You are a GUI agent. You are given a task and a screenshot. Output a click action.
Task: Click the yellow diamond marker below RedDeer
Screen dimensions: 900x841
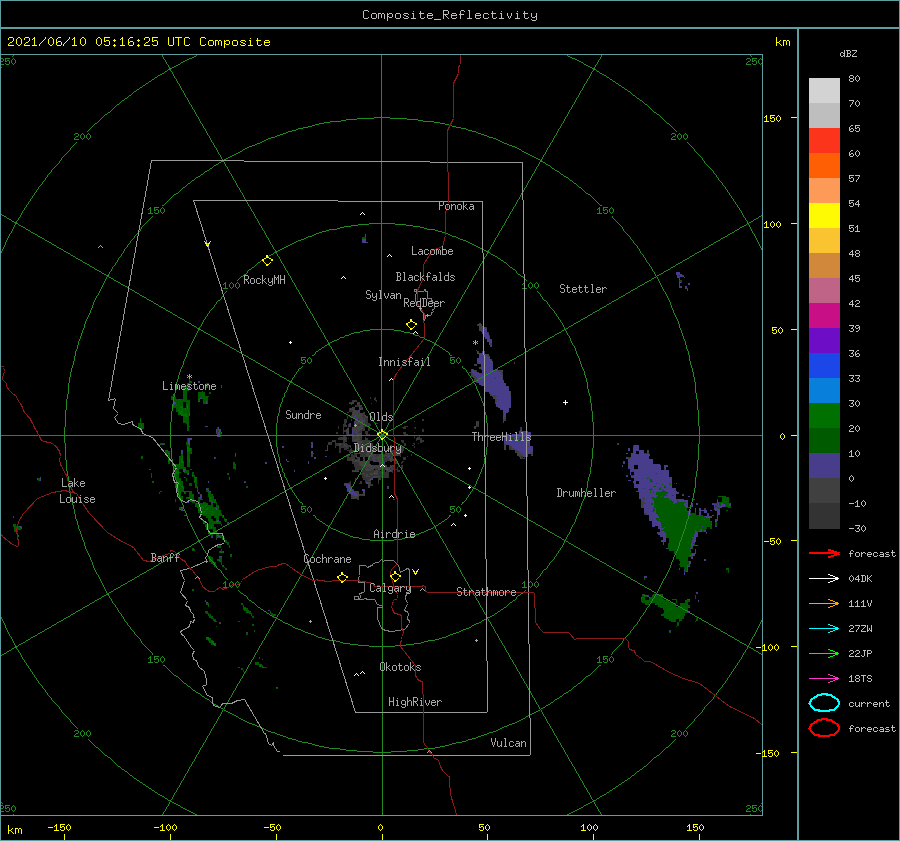pos(412,325)
